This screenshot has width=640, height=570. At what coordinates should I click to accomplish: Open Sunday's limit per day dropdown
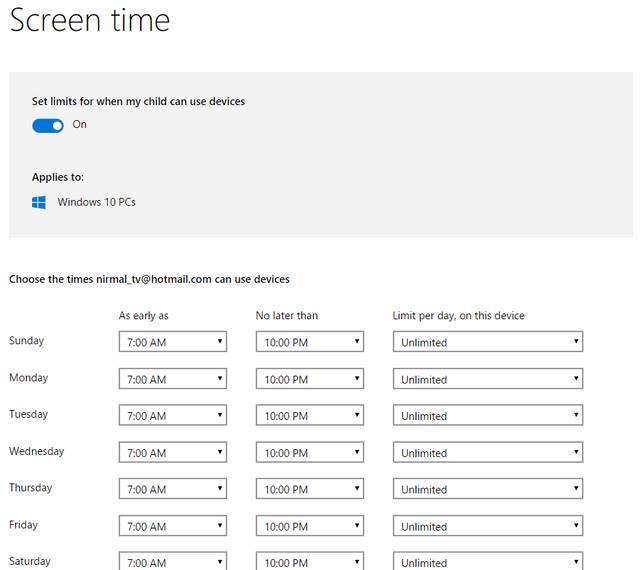click(x=488, y=342)
